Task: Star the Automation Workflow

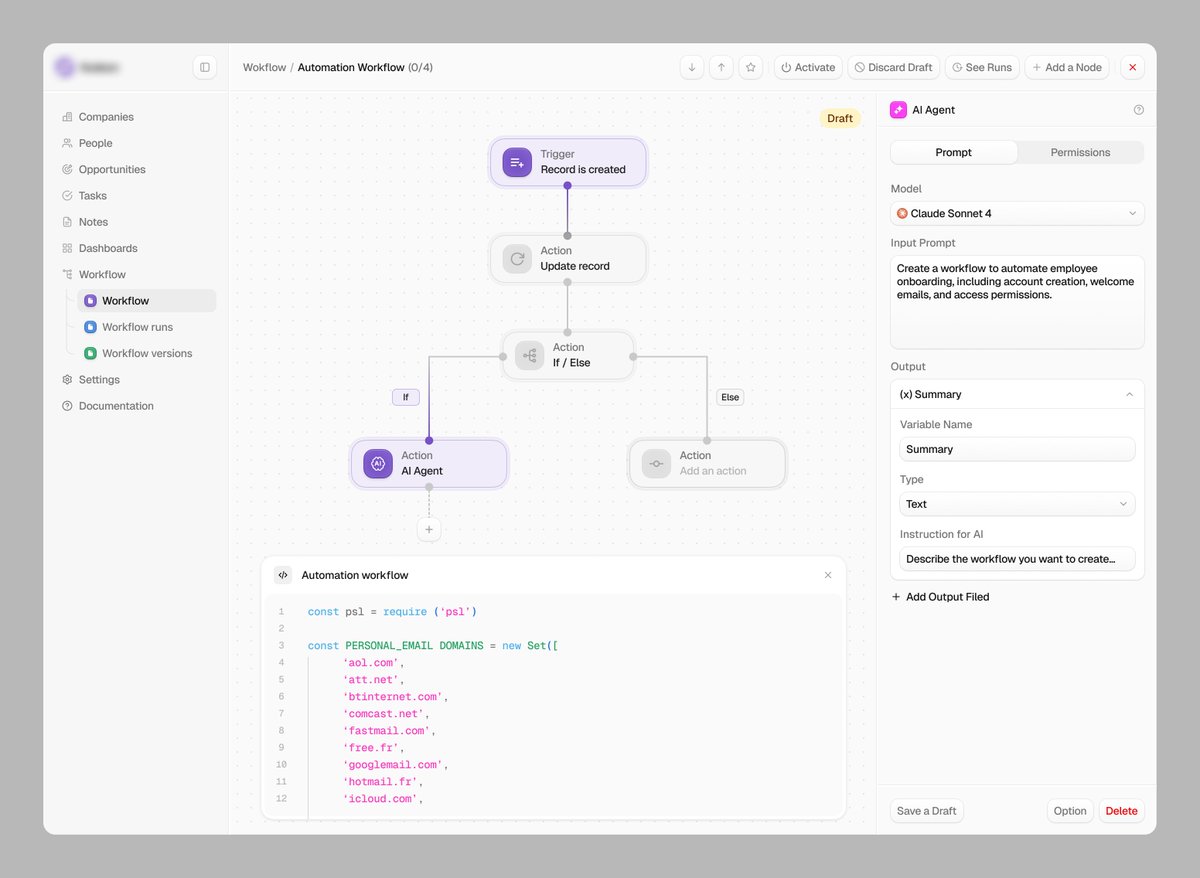Action: tap(751, 67)
